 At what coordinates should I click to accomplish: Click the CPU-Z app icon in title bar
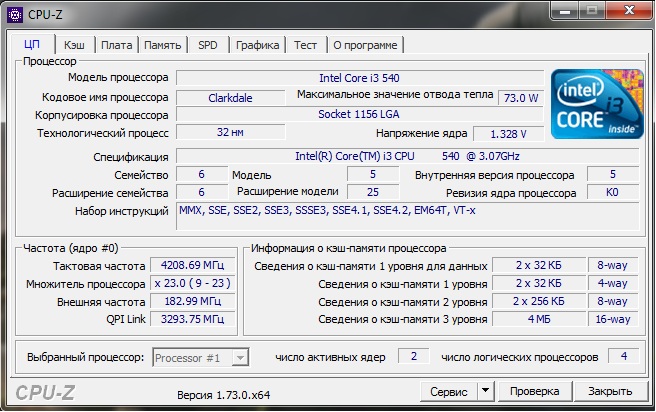click(x=15, y=15)
